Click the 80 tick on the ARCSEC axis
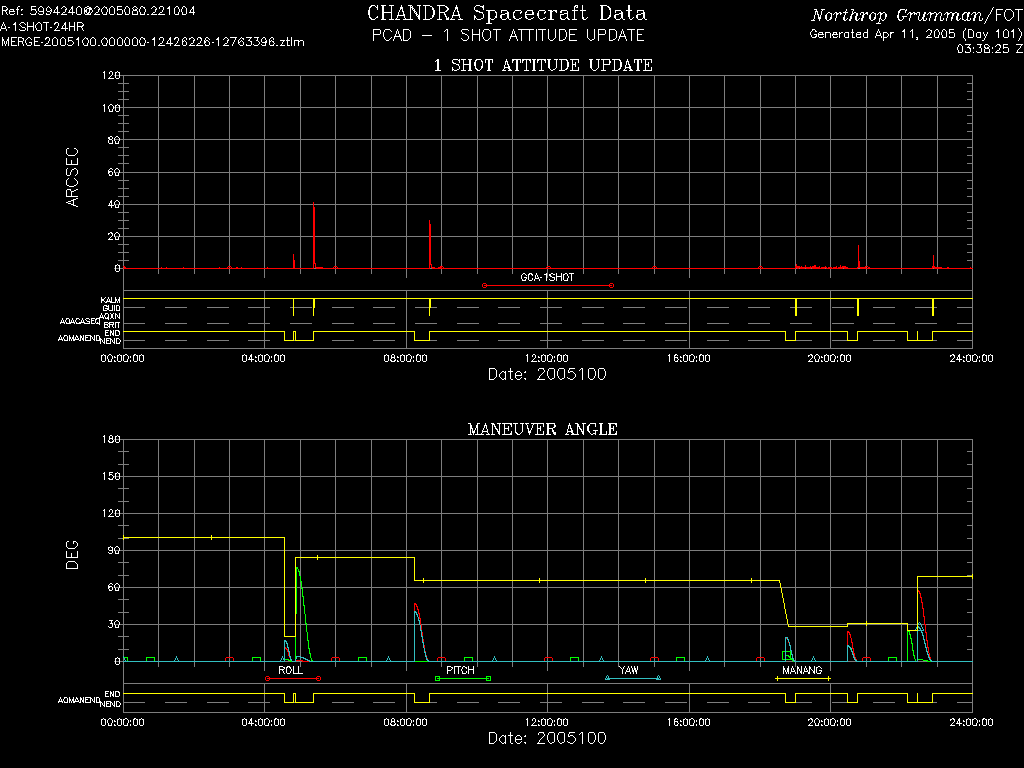This screenshot has height=768, width=1024. pyautogui.click(x=114, y=140)
